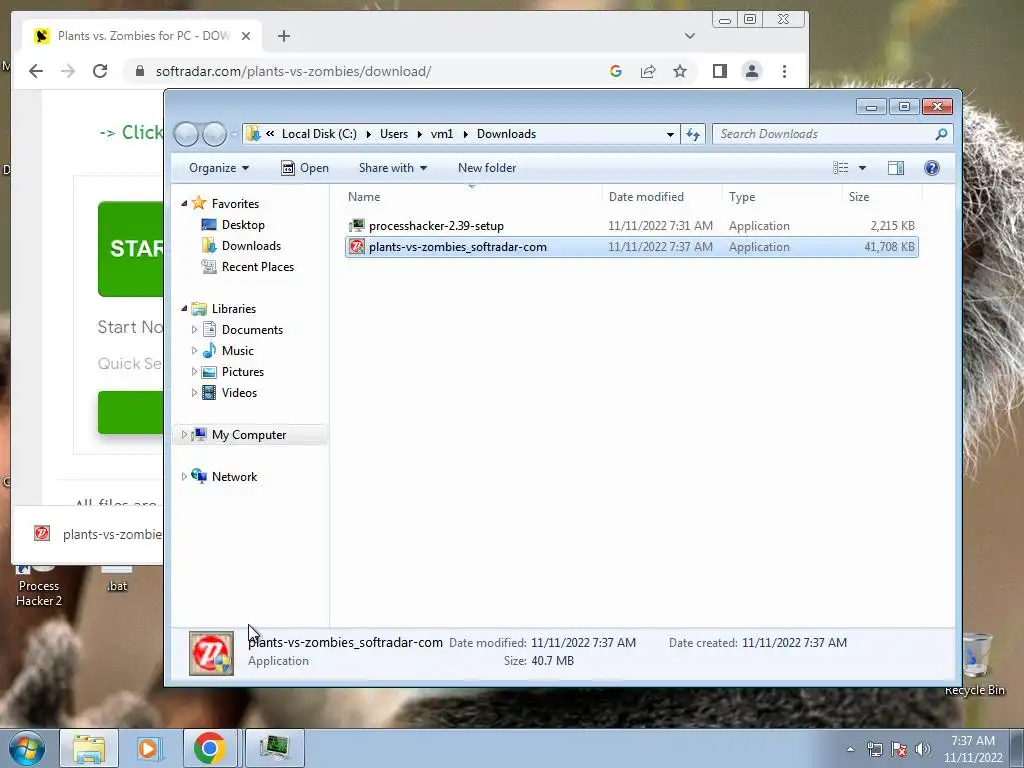Expand the Pictures library
Screen dimensions: 1024x768
coord(194,372)
